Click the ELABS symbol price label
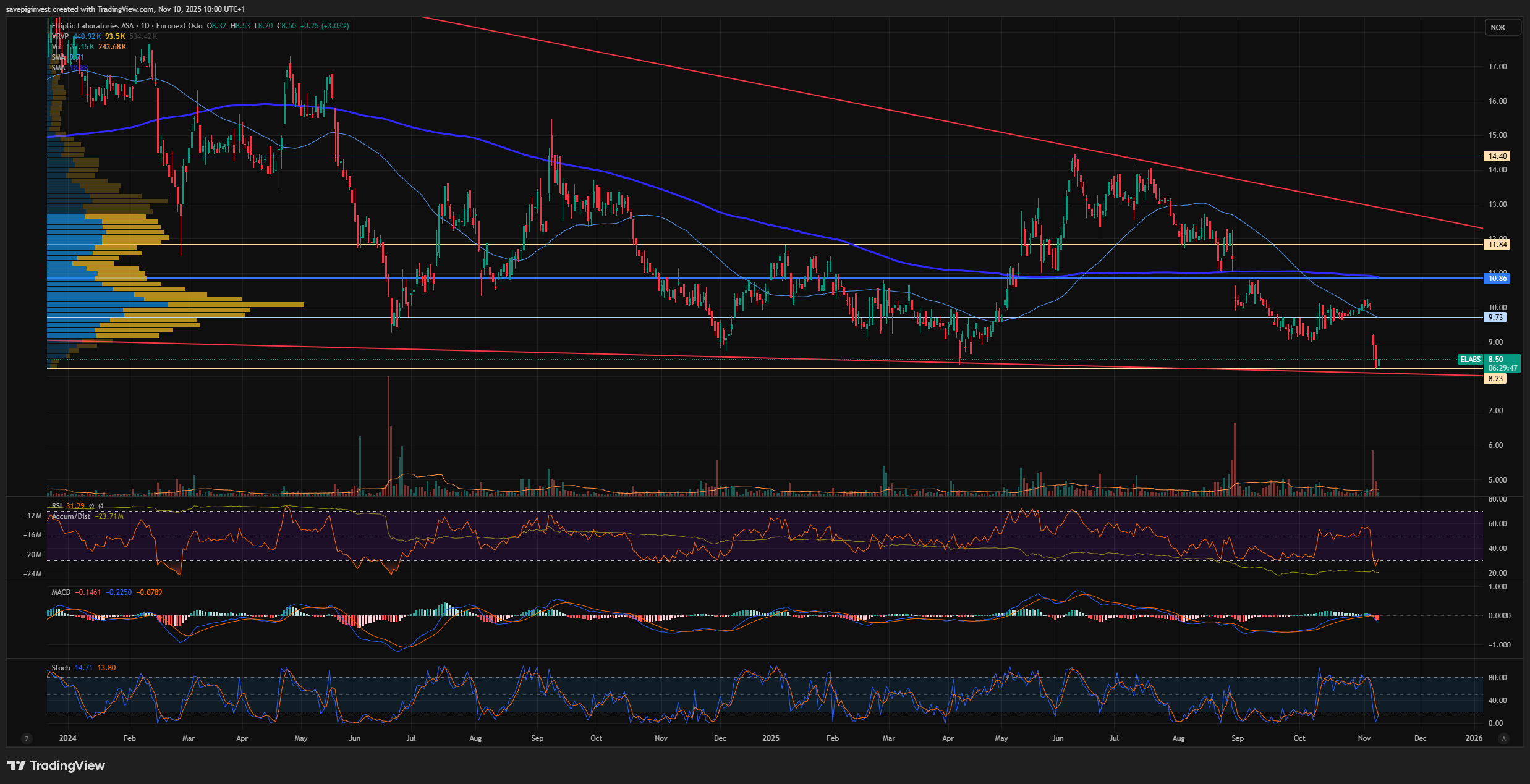The height and width of the screenshot is (784, 1530). click(x=1470, y=360)
